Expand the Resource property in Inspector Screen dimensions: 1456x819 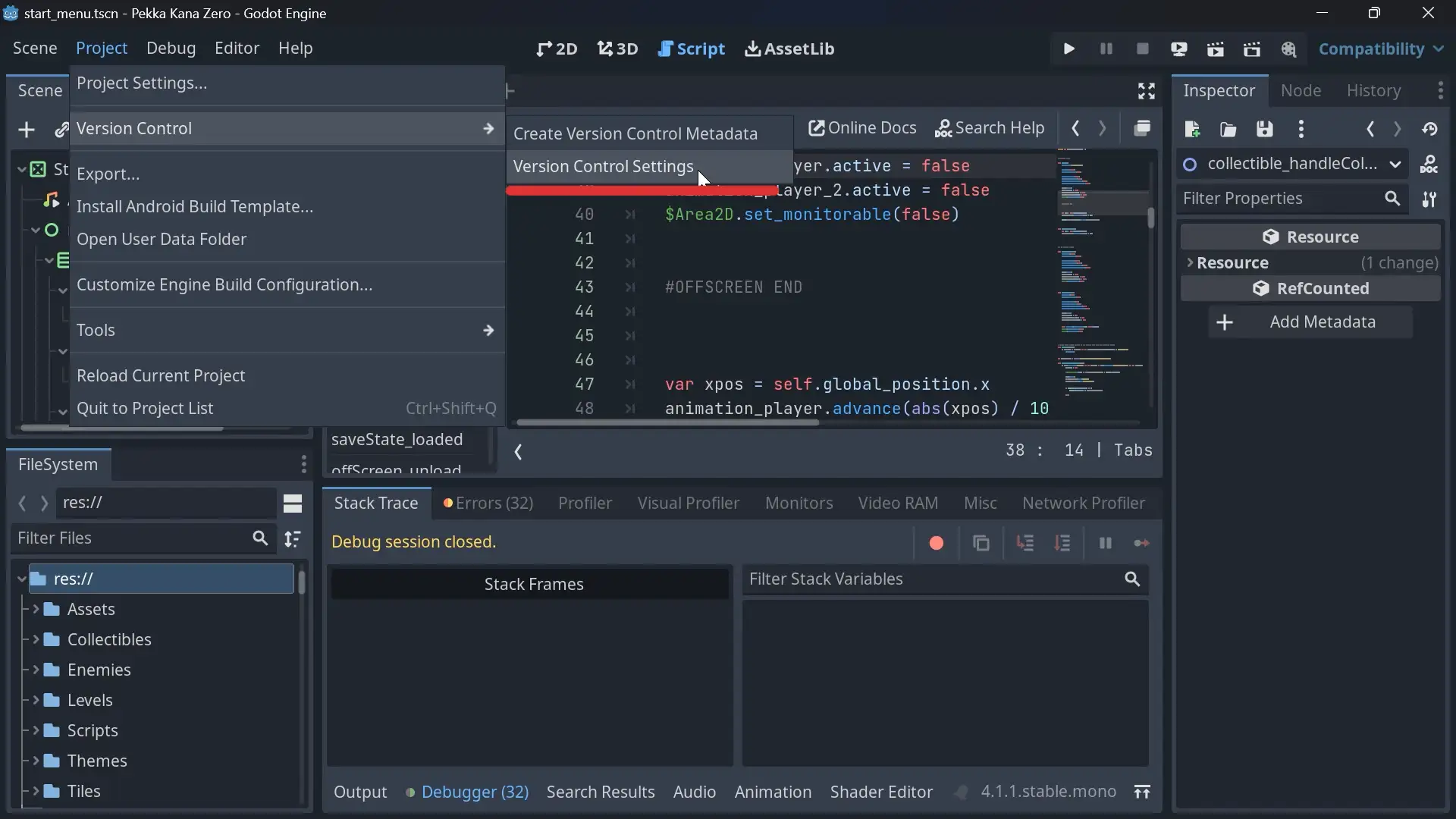click(x=1191, y=263)
